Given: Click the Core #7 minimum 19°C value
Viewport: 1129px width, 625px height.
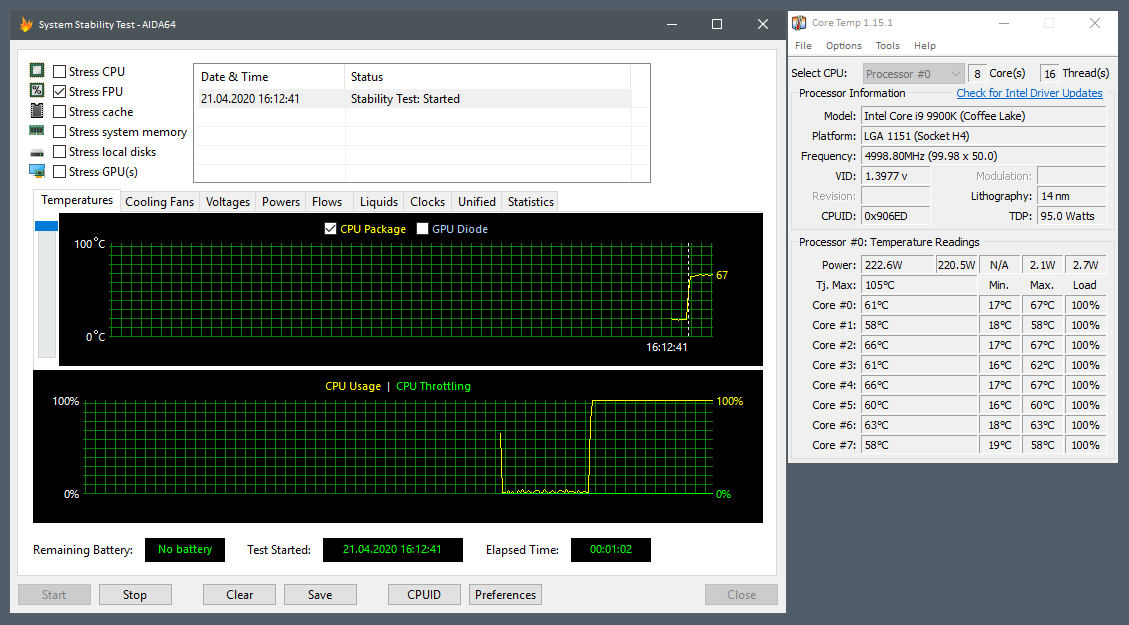Looking at the screenshot, I should [1000, 445].
